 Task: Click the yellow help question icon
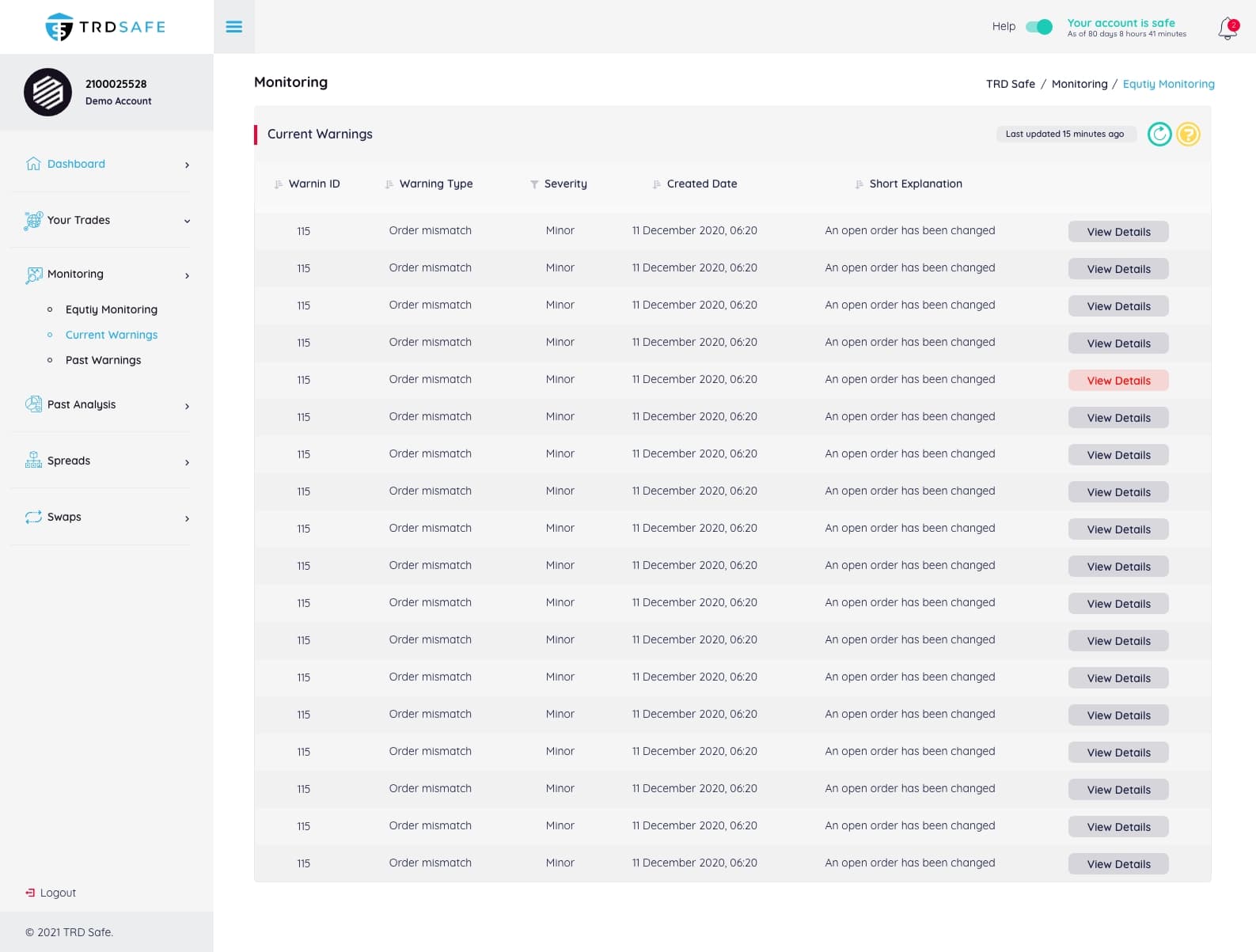pos(1188,135)
